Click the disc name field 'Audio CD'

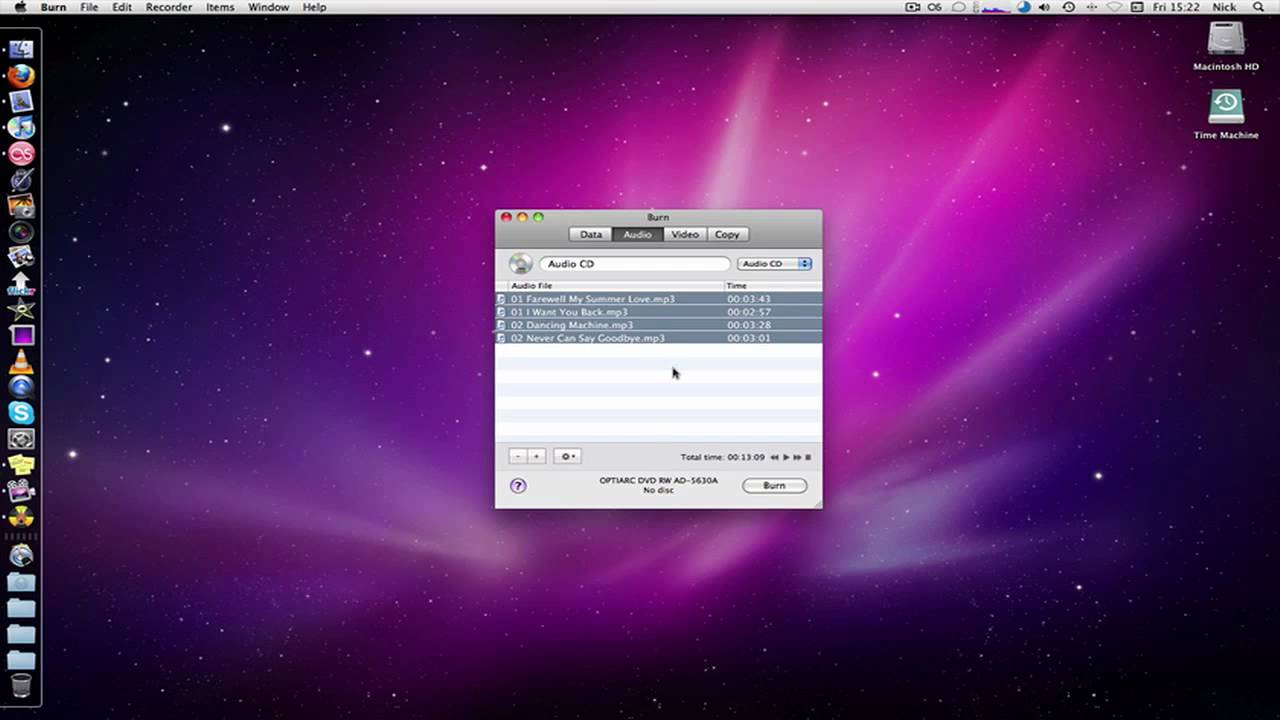pyautogui.click(x=635, y=264)
